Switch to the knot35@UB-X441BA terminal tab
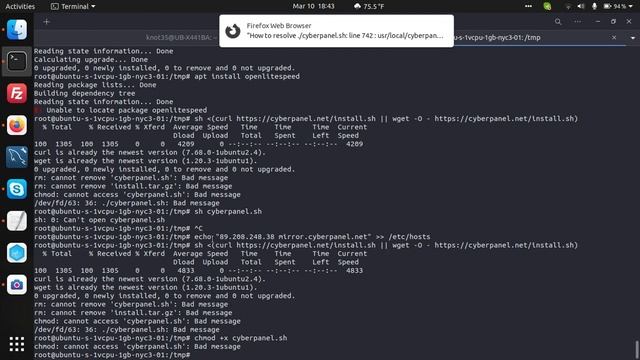The width and height of the screenshot is (640, 360). [182, 38]
